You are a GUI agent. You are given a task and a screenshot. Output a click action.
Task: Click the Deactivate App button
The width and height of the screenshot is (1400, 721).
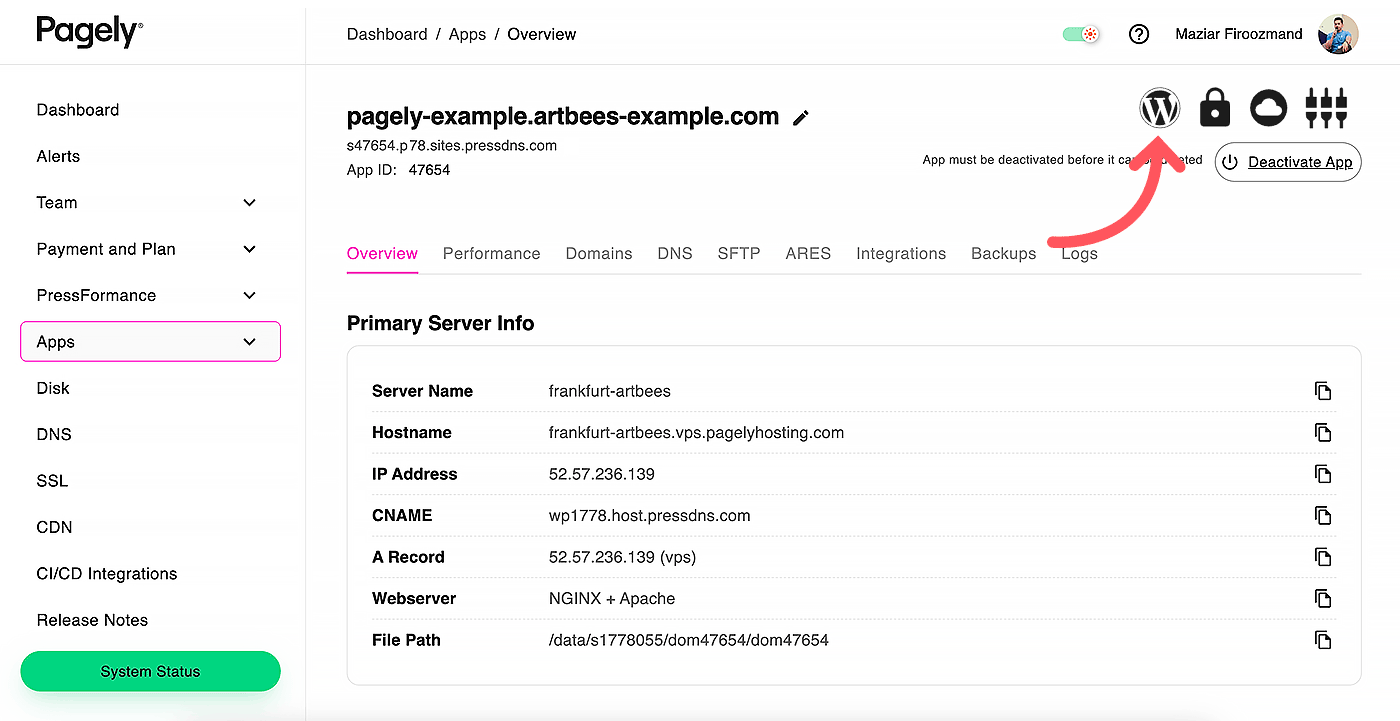click(x=1288, y=162)
